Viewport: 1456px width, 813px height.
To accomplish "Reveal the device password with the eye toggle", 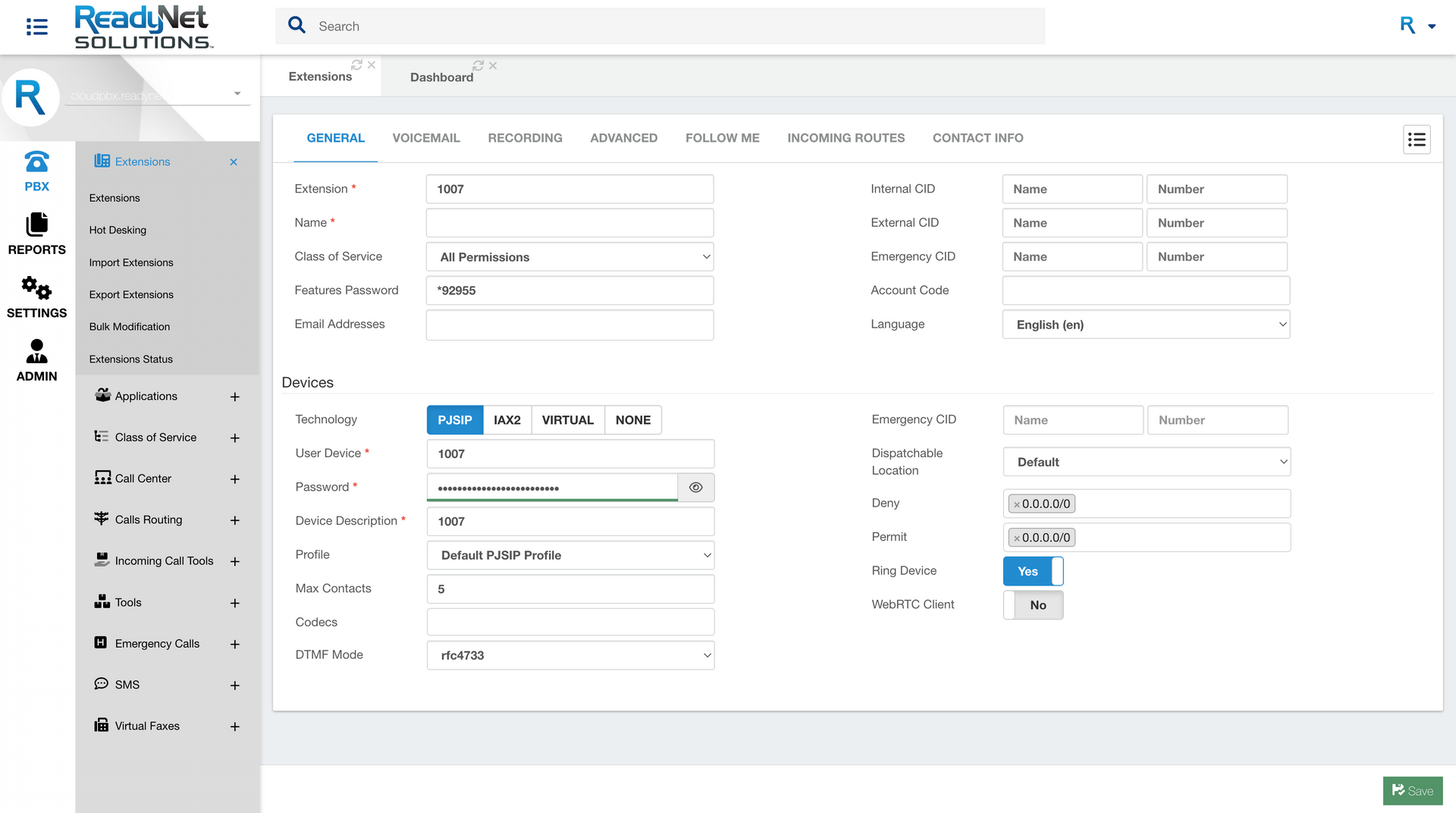I will [x=695, y=488].
